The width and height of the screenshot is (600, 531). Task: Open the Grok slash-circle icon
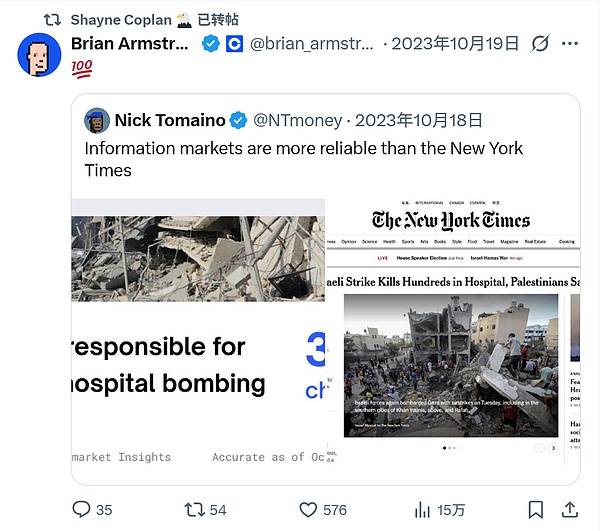click(540, 44)
